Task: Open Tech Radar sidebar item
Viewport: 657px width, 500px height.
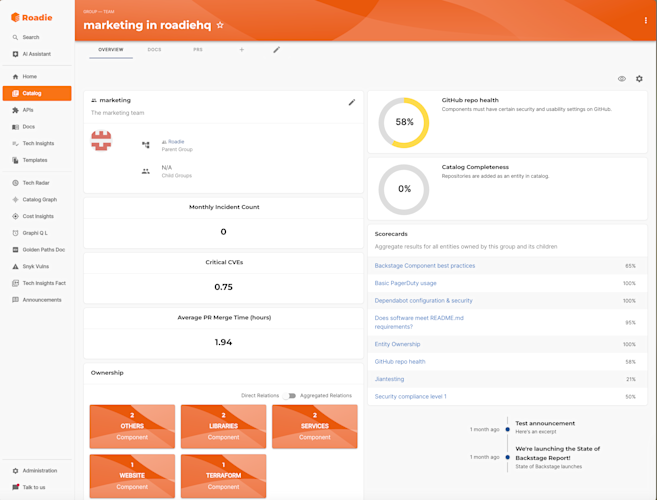Action: click(37, 183)
